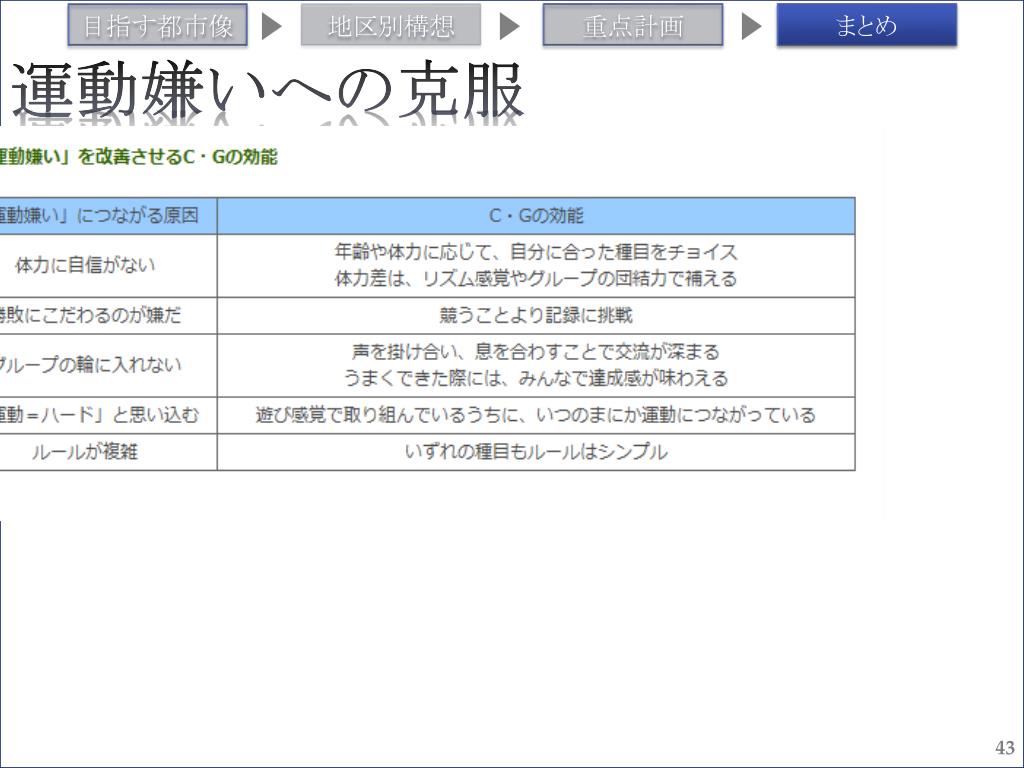Switch to the 重点計画 section
Image resolution: width=1024 pixels, height=768 pixels.
pos(633,25)
